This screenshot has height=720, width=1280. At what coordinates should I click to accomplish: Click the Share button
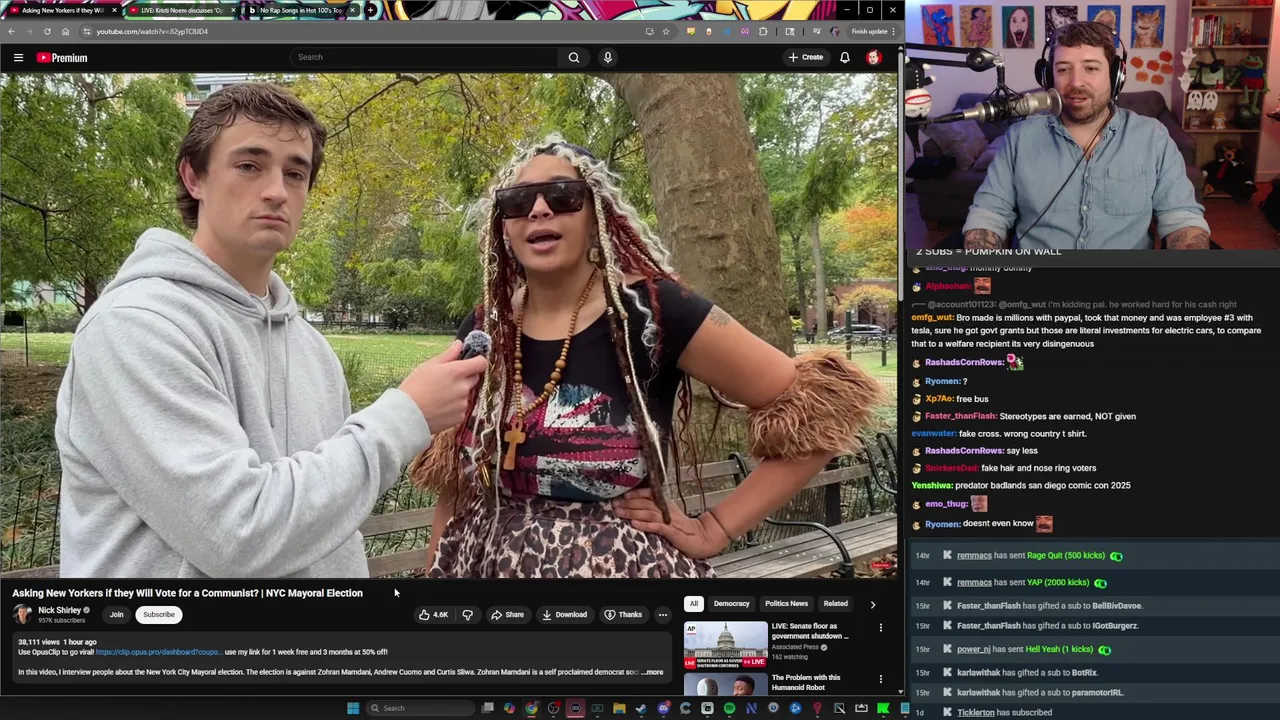coord(507,615)
